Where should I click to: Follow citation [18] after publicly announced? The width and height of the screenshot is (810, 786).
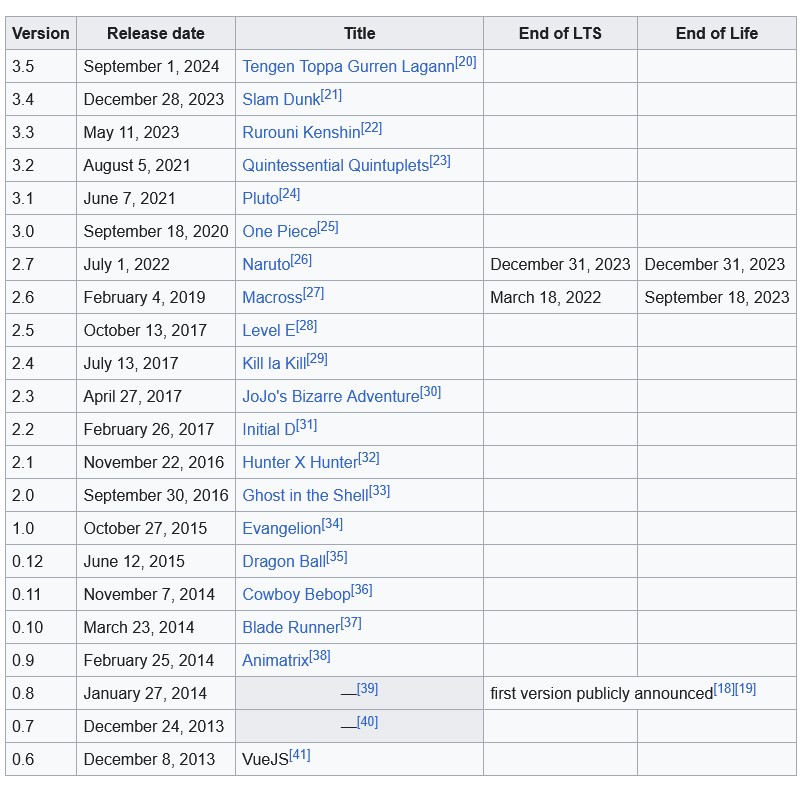tap(724, 689)
